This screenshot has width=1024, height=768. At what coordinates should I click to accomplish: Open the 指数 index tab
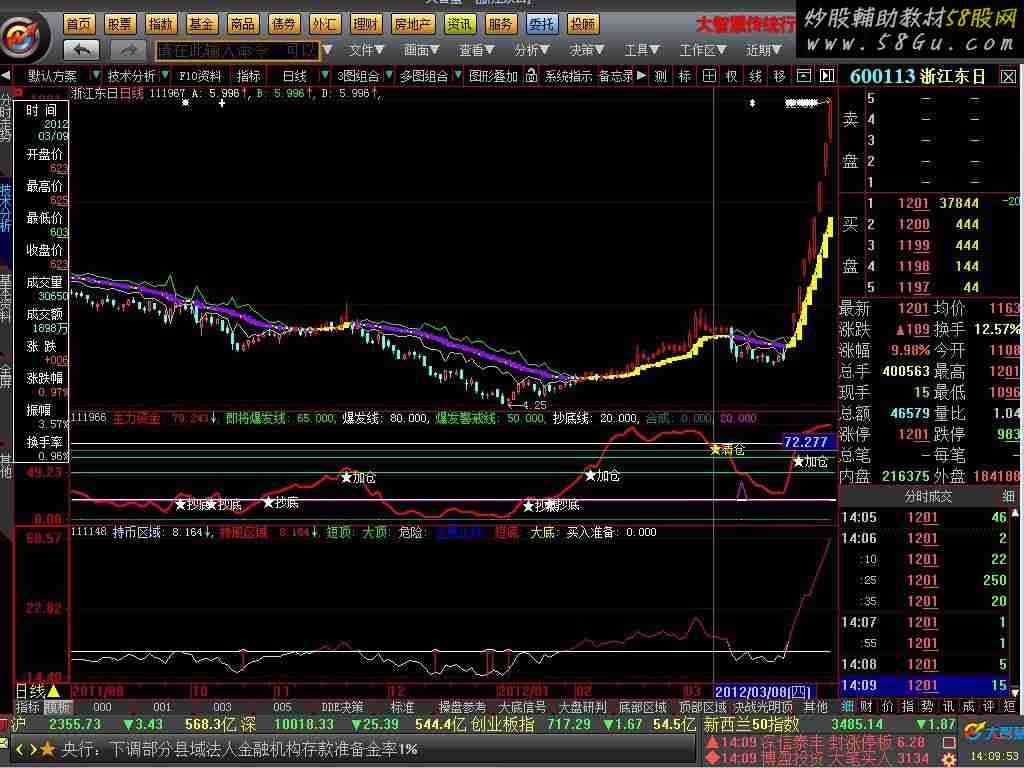coord(161,25)
